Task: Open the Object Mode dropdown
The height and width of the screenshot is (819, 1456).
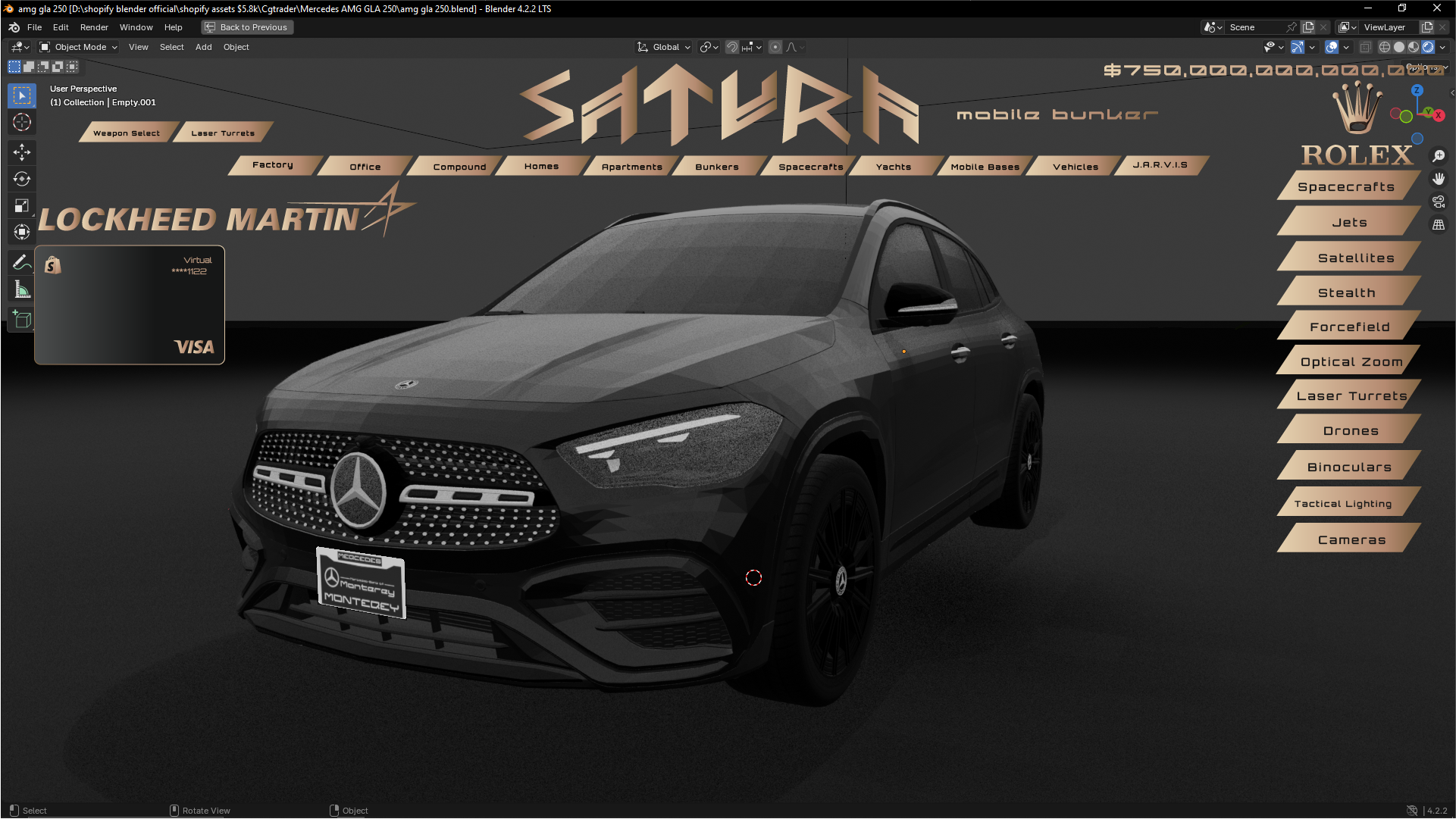Action: click(x=79, y=47)
